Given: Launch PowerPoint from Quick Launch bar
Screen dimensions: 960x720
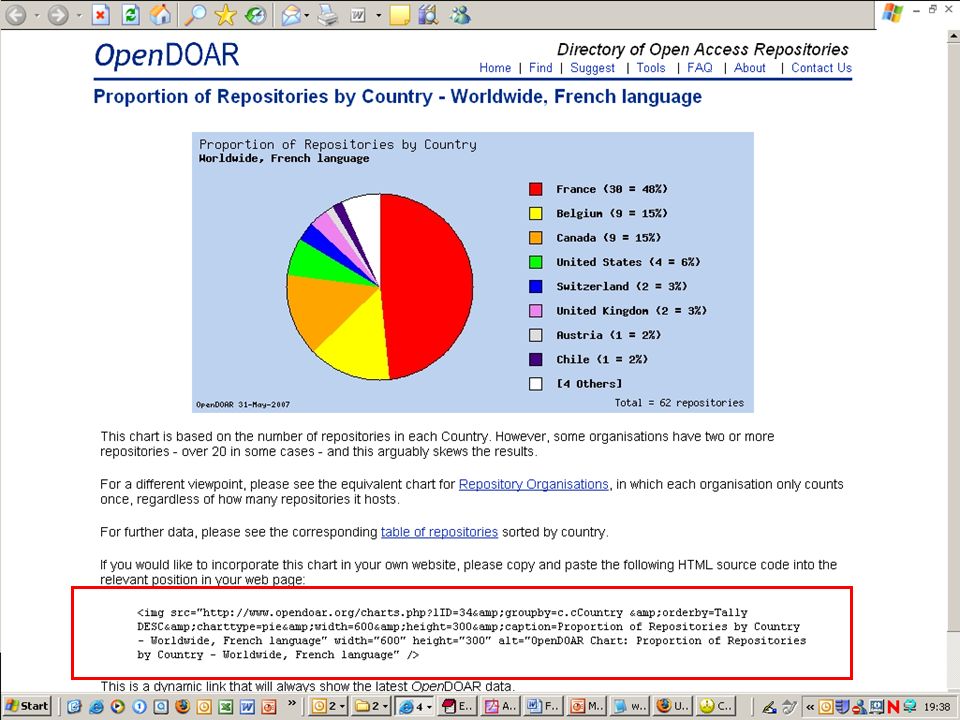Looking at the screenshot, I should click(269, 707).
